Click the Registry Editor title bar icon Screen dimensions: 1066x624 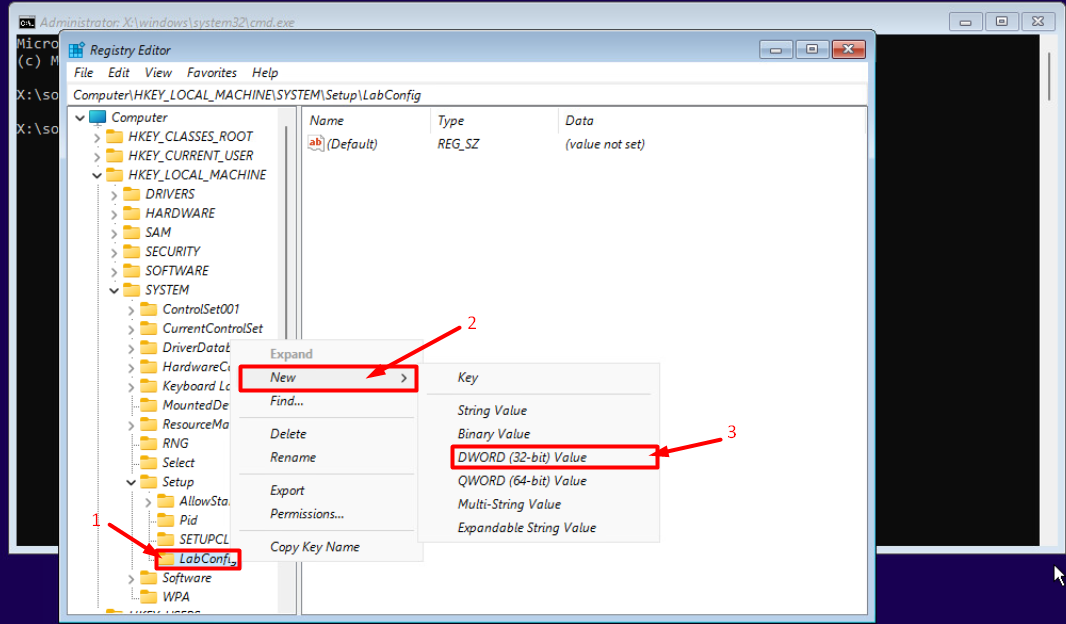[x=76, y=50]
